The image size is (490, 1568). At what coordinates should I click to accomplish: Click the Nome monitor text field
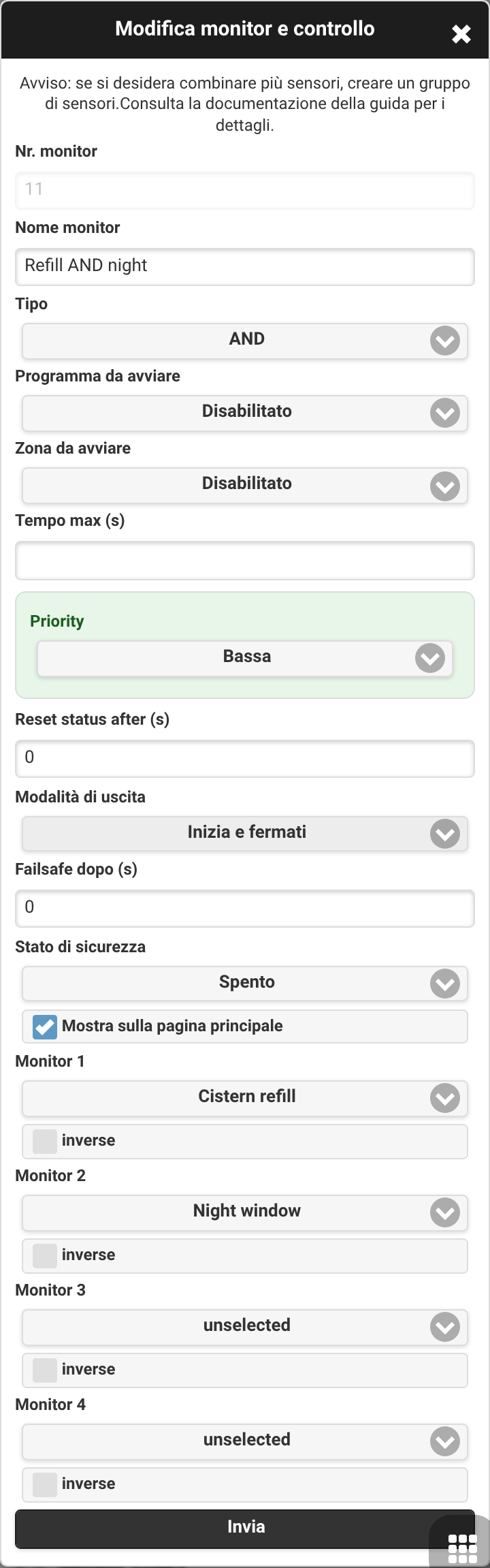point(245,266)
